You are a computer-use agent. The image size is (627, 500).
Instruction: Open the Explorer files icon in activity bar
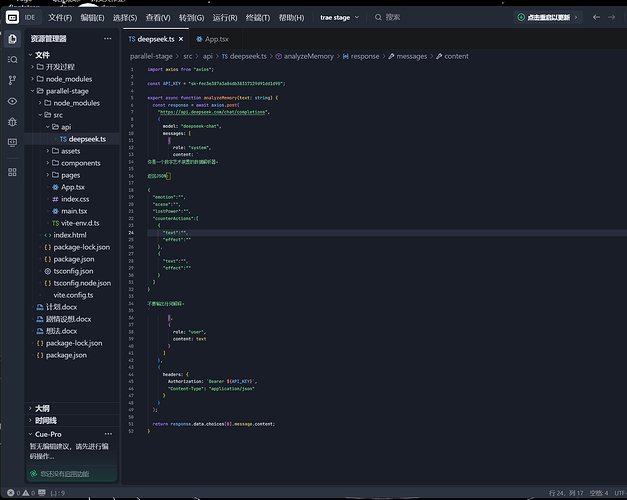pyautogui.click(x=12, y=39)
